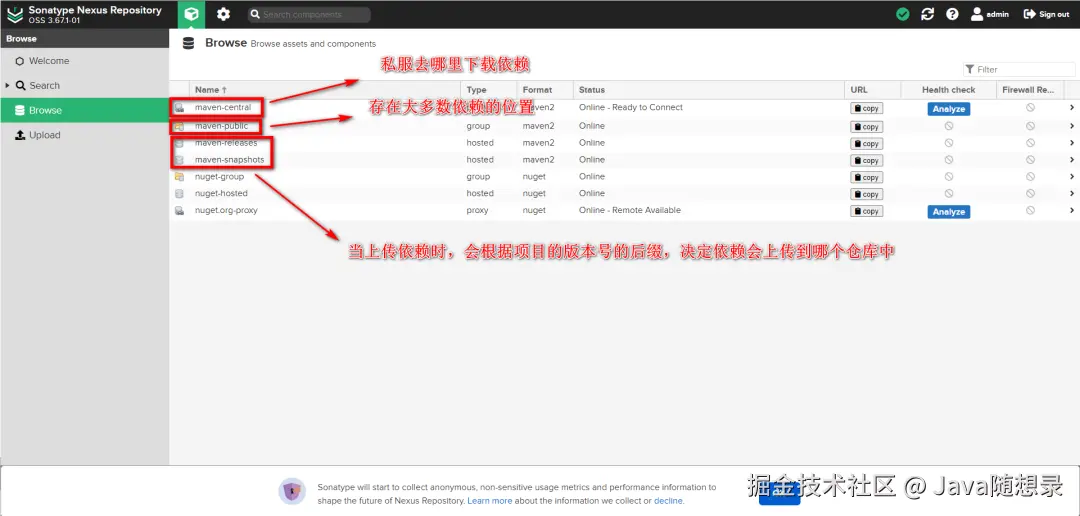
Task: Copy URL of nuget.org-proxy
Action: tap(866, 211)
